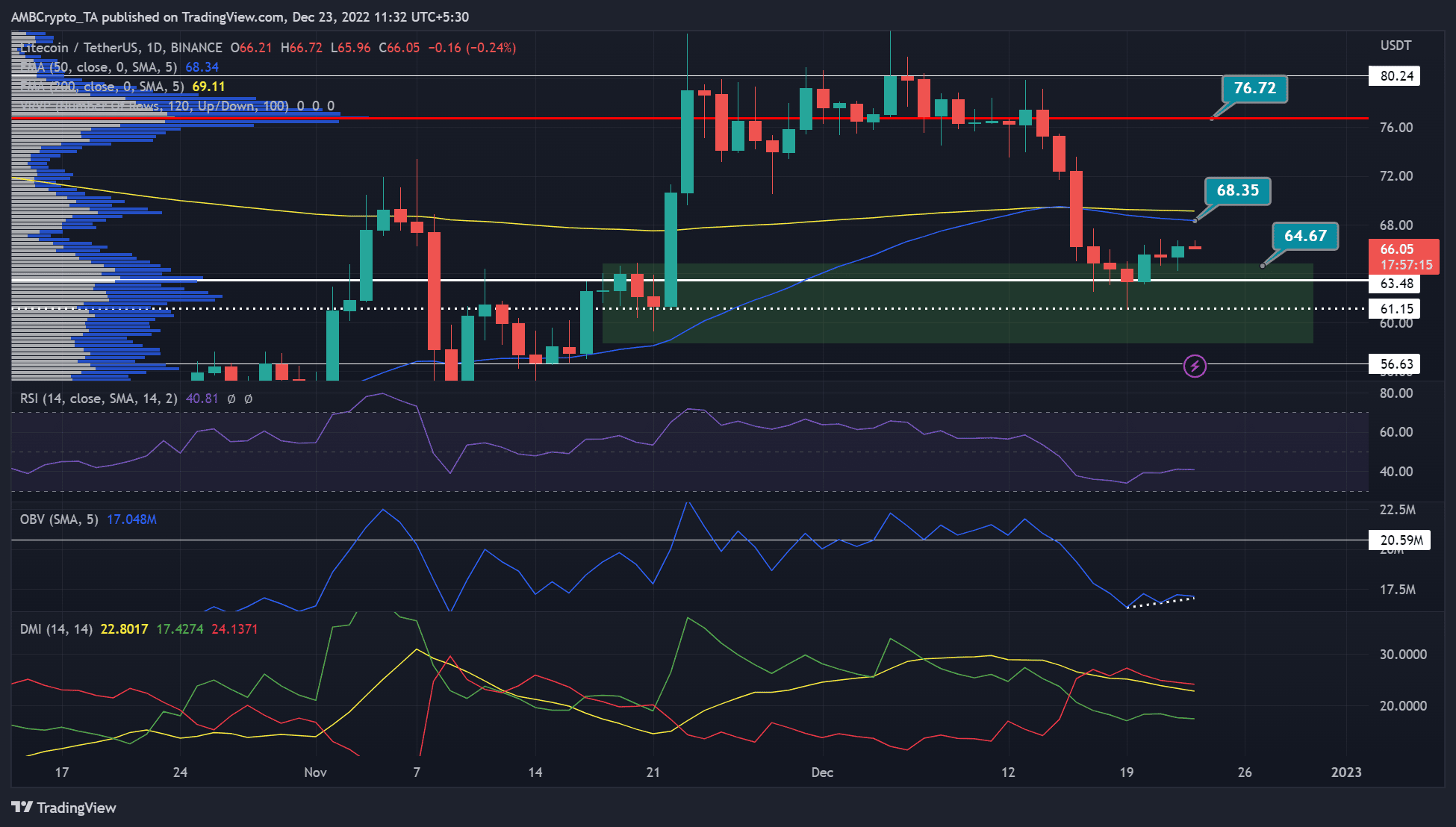1456x827 pixels.
Task: Click the -0.16 (-0.24%) change value
Action: point(472,48)
